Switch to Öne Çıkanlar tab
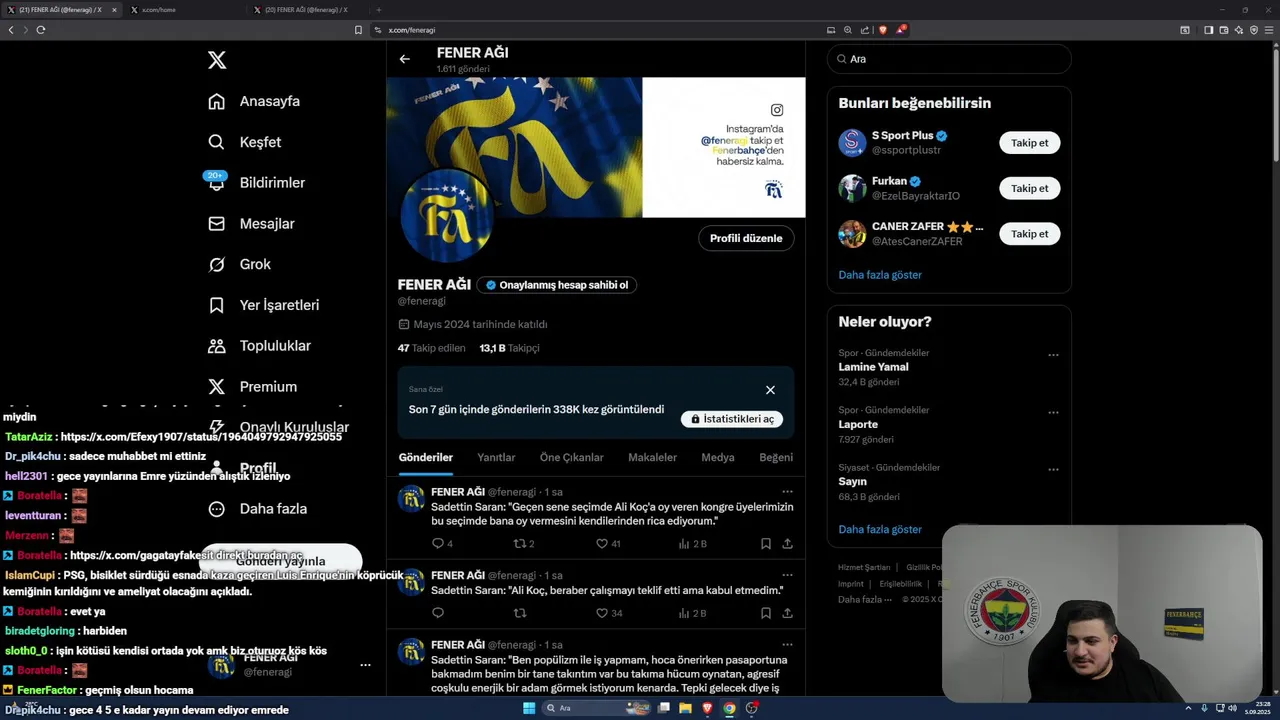Image resolution: width=1280 pixels, height=720 pixels. [572, 458]
